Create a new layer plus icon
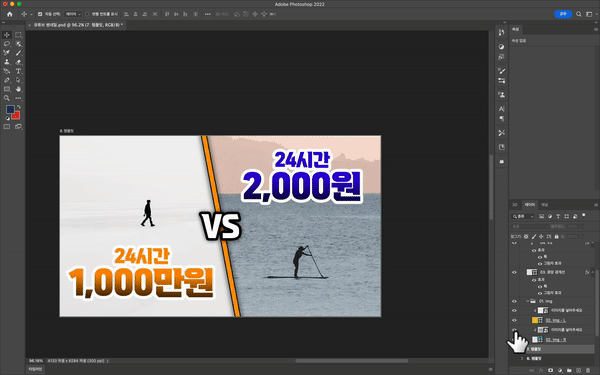The image size is (600, 375). [x=579, y=370]
